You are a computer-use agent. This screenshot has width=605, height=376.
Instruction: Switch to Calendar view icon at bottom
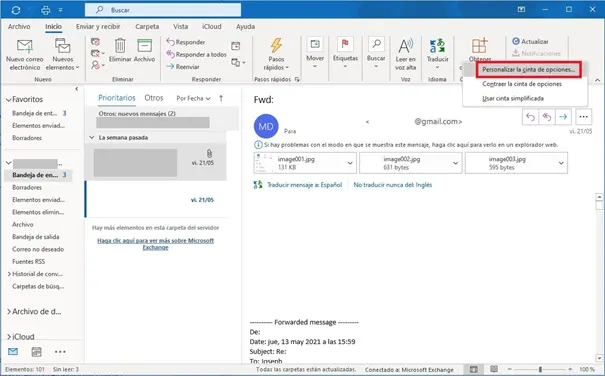[x=36, y=352]
